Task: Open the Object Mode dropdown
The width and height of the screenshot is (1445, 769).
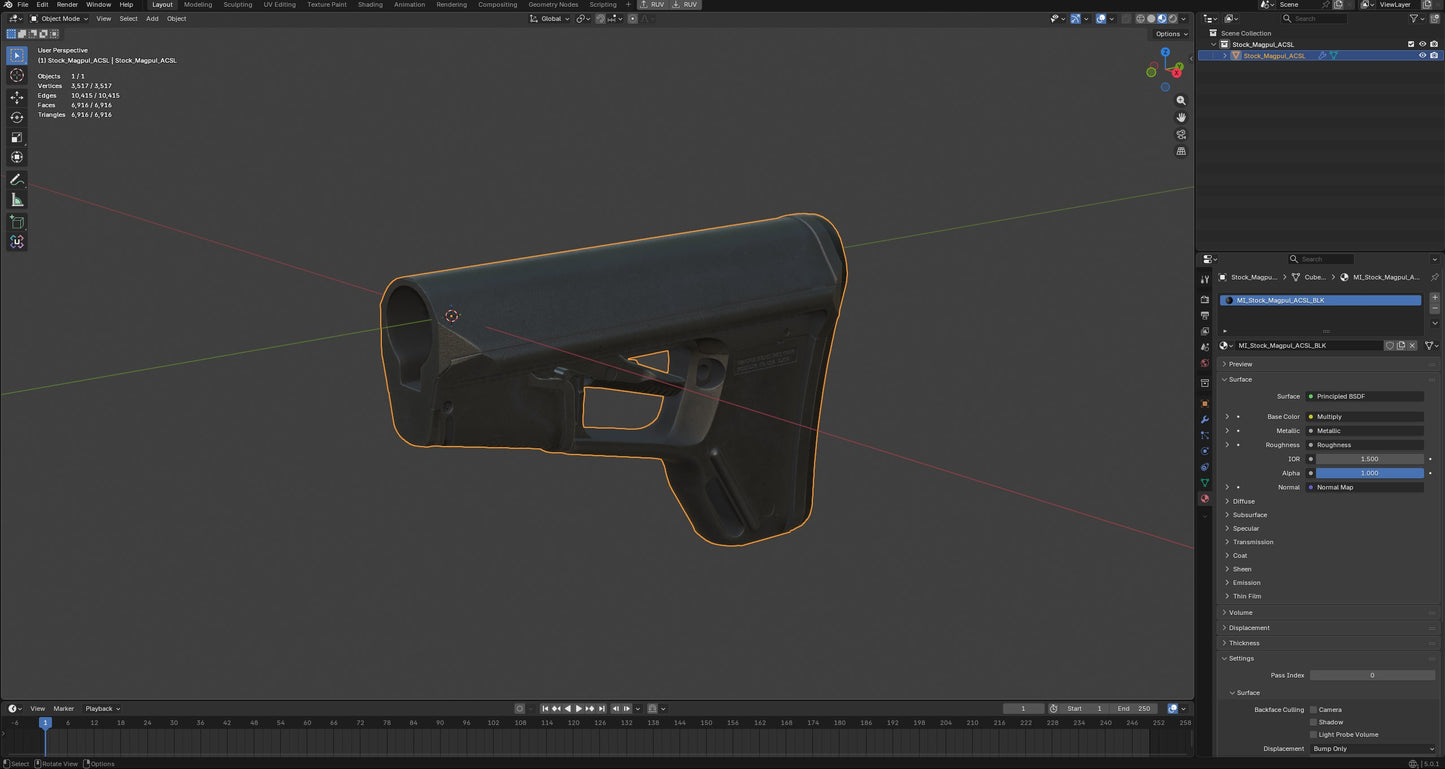Action: [x=60, y=18]
